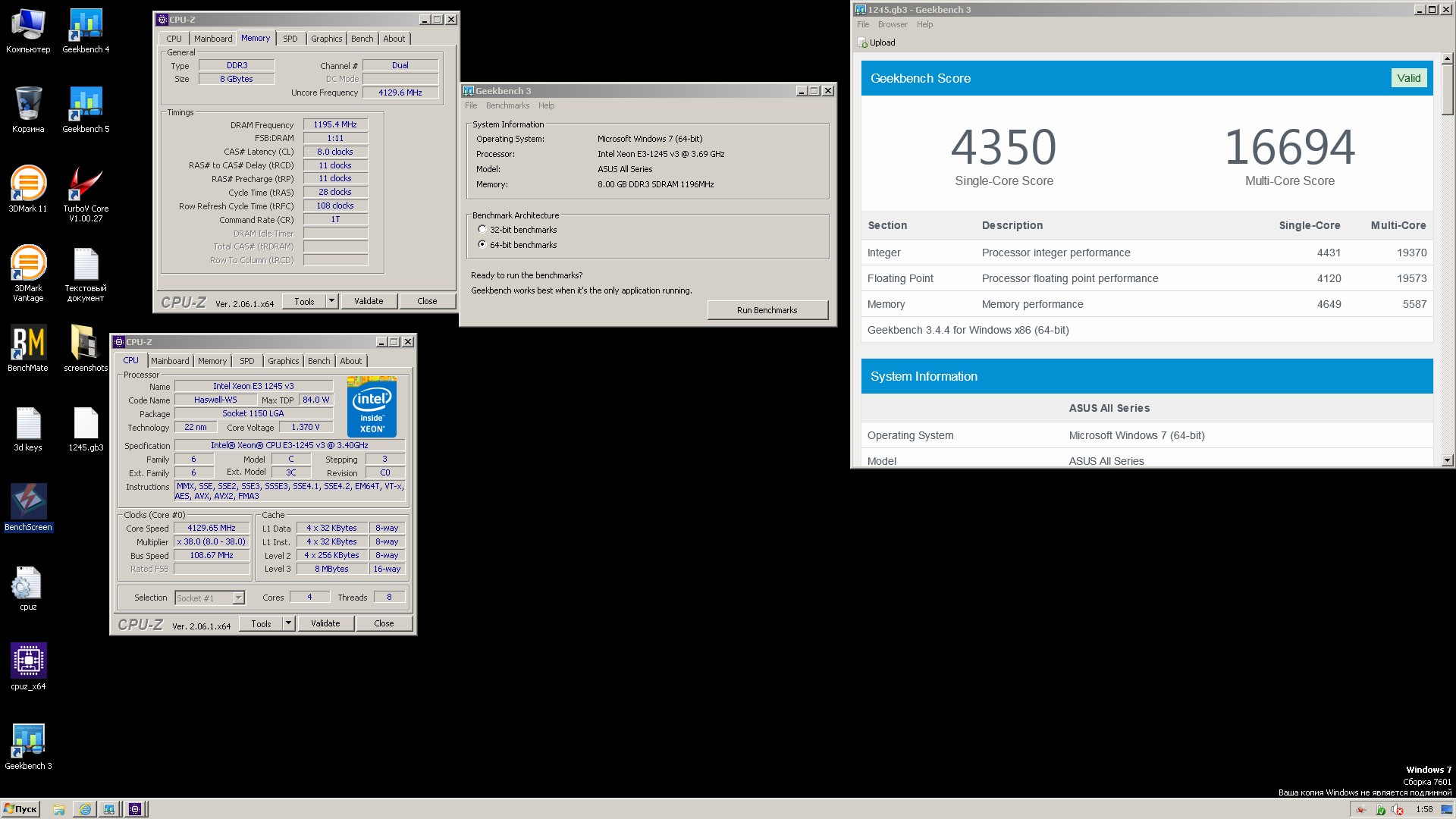The image size is (1456, 819).
Task: Open the Компьютер desktop icon
Action: pos(28,30)
